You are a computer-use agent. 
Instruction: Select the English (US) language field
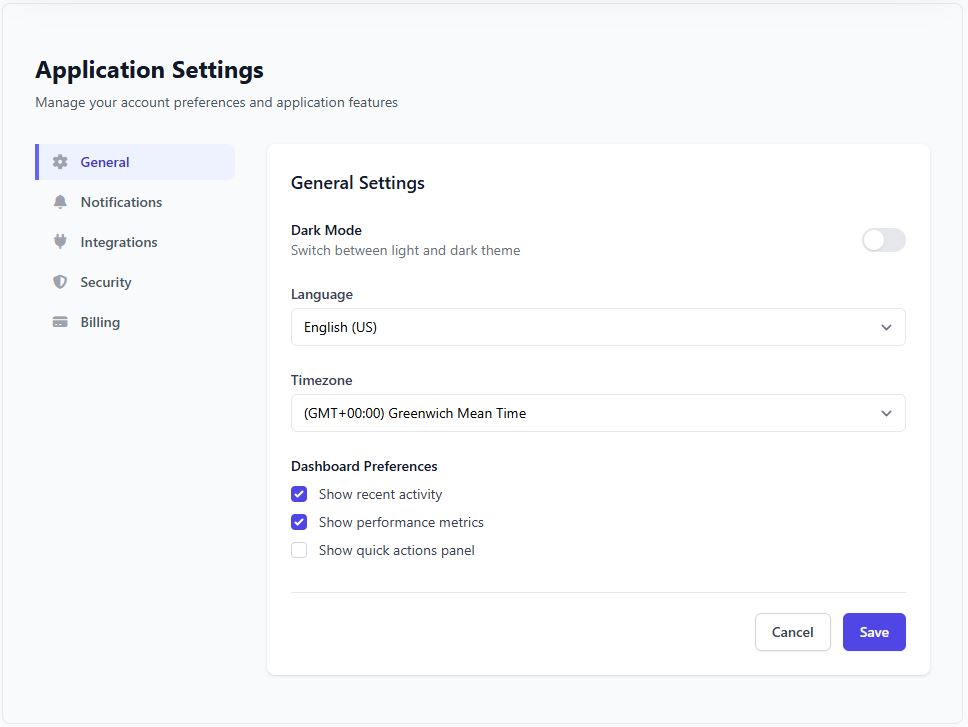pos(597,326)
